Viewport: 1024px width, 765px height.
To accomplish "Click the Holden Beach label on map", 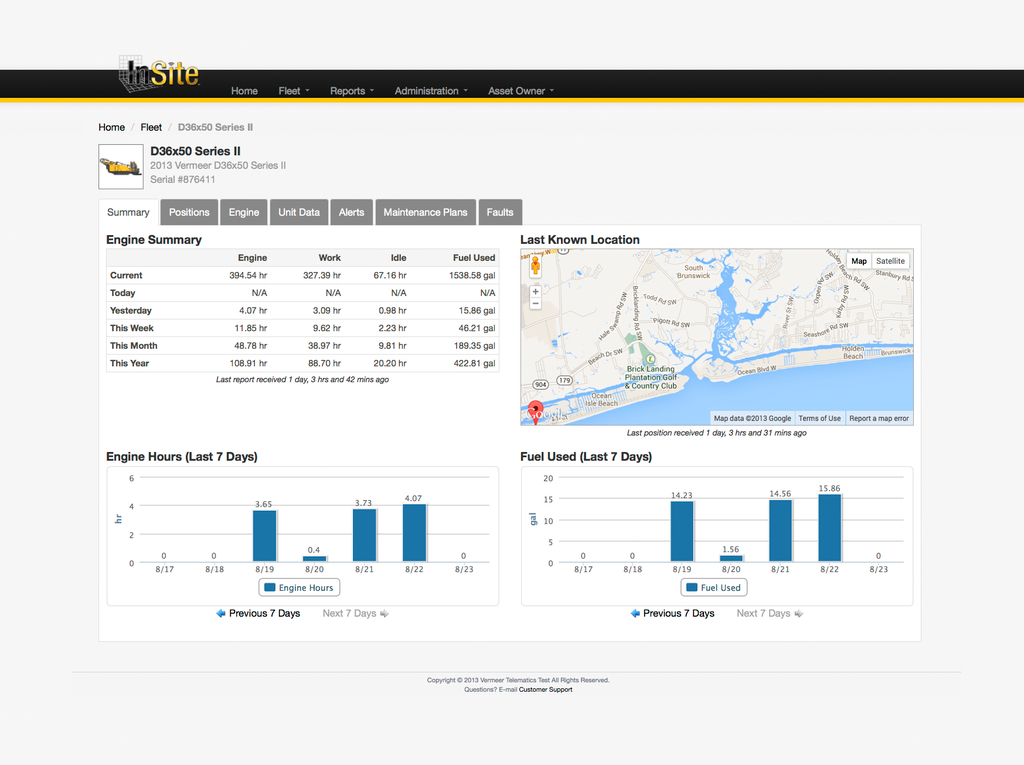I will [x=852, y=353].
